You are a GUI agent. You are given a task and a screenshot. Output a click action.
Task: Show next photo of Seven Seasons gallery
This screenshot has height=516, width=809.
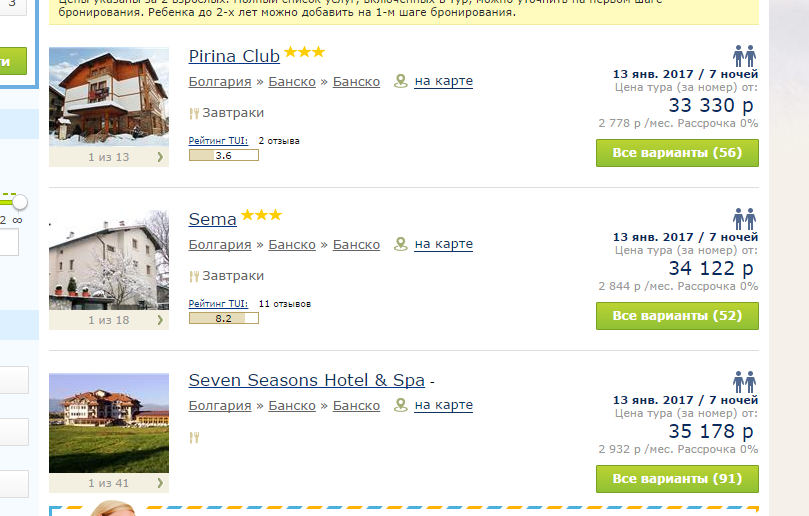coord(160,483)
